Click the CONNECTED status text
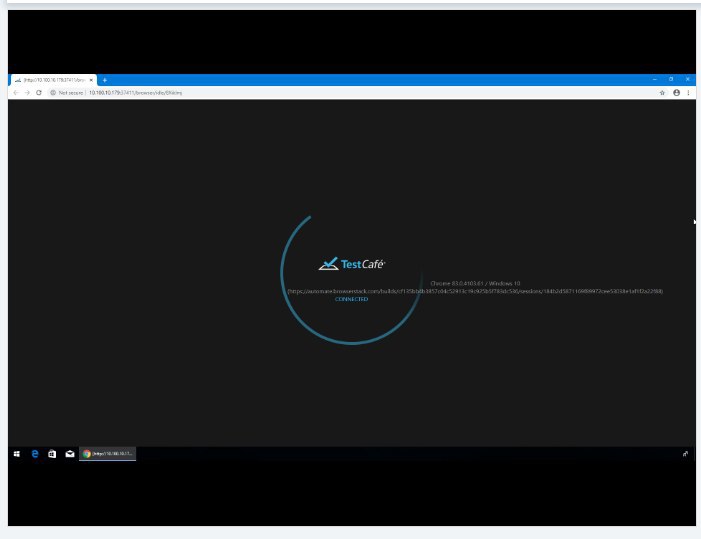This screenshot has height=539, width=701. pyautogui.click(x=351, y=299)
